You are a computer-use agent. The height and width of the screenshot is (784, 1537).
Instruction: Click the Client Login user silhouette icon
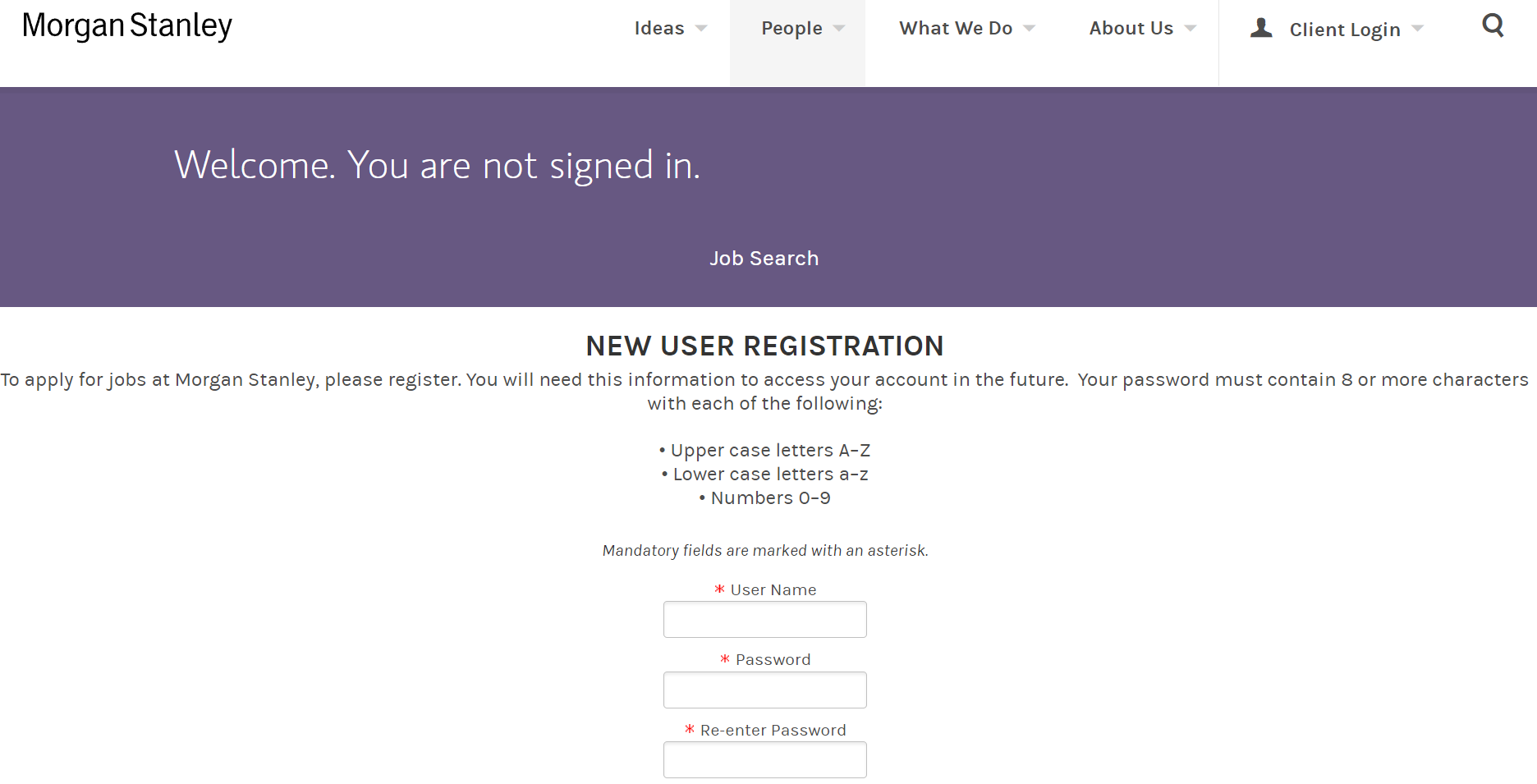1261,28
